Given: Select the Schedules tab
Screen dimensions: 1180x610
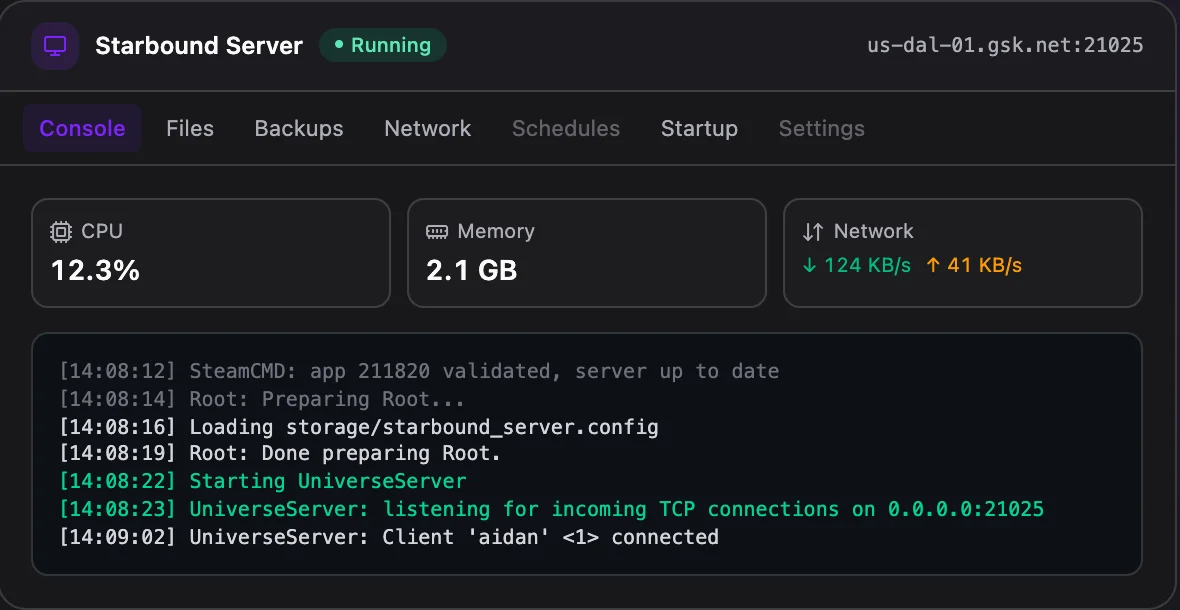Looking at the screenshot, I should (x=566, y=129).
